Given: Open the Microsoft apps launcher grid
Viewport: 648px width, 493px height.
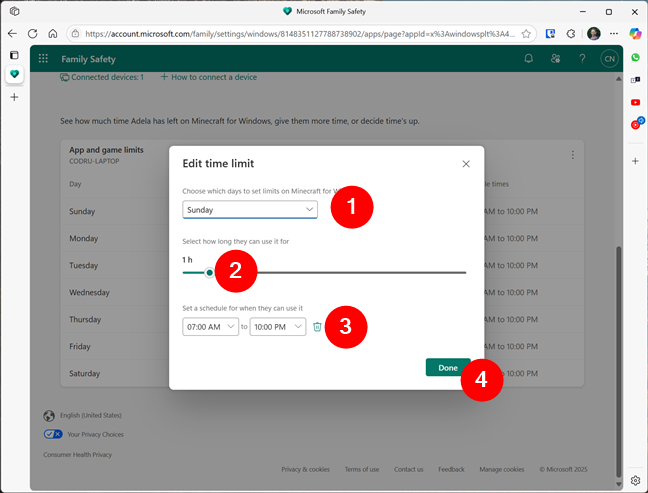Looking at the screenshot, I should point(43,58).
